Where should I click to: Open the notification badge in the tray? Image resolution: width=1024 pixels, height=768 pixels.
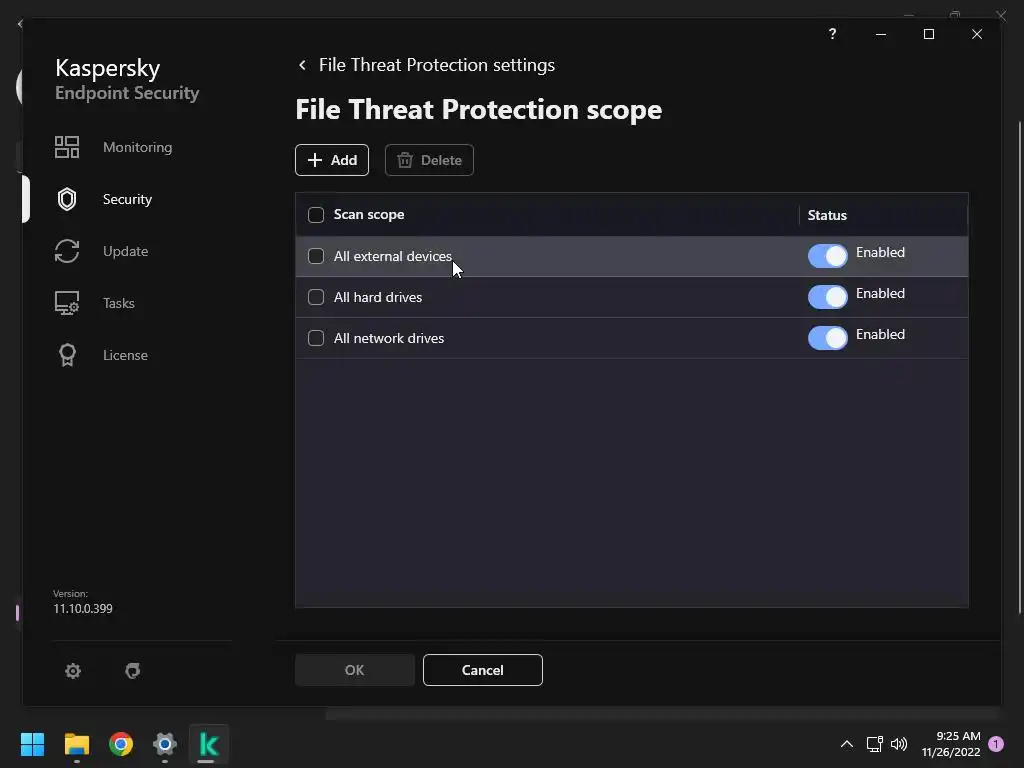(x=996, y=744)
